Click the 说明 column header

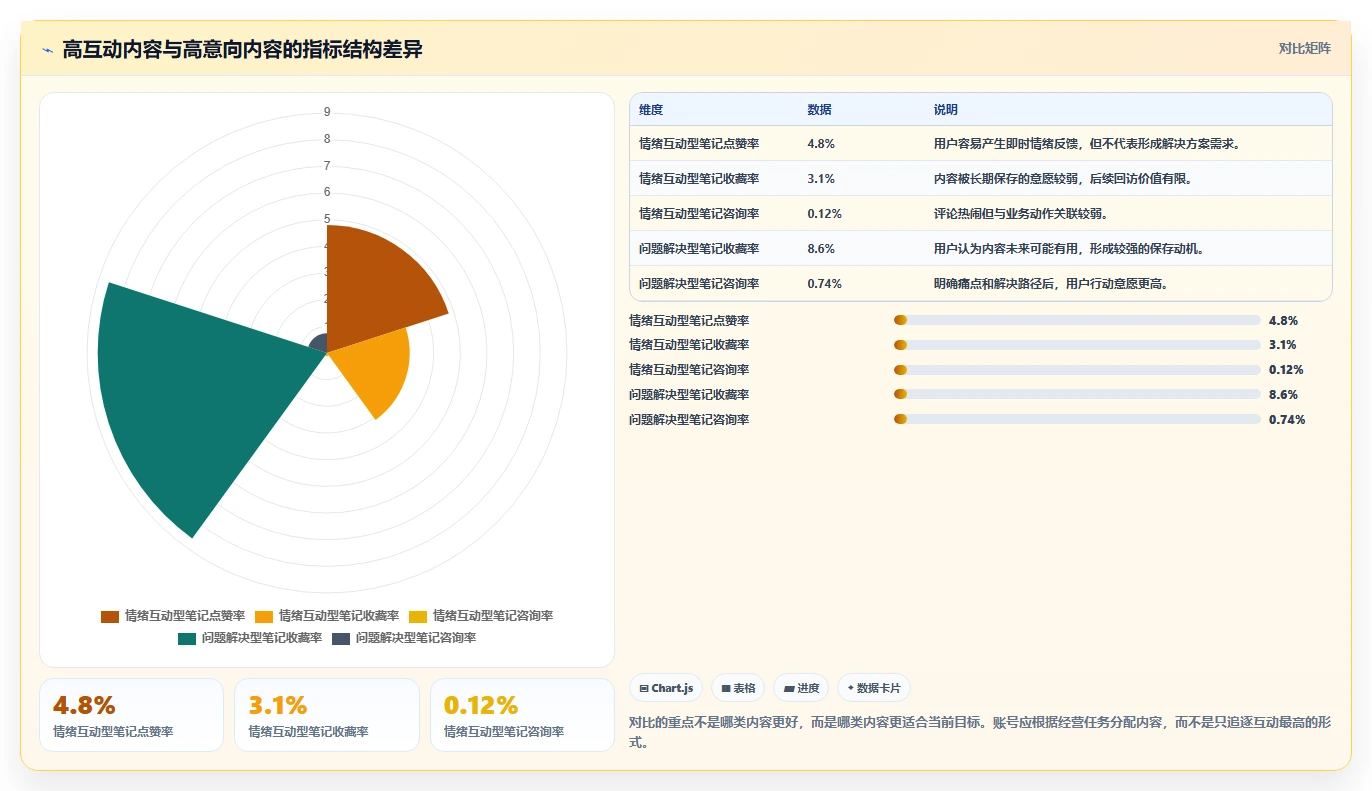click(946, 110)
